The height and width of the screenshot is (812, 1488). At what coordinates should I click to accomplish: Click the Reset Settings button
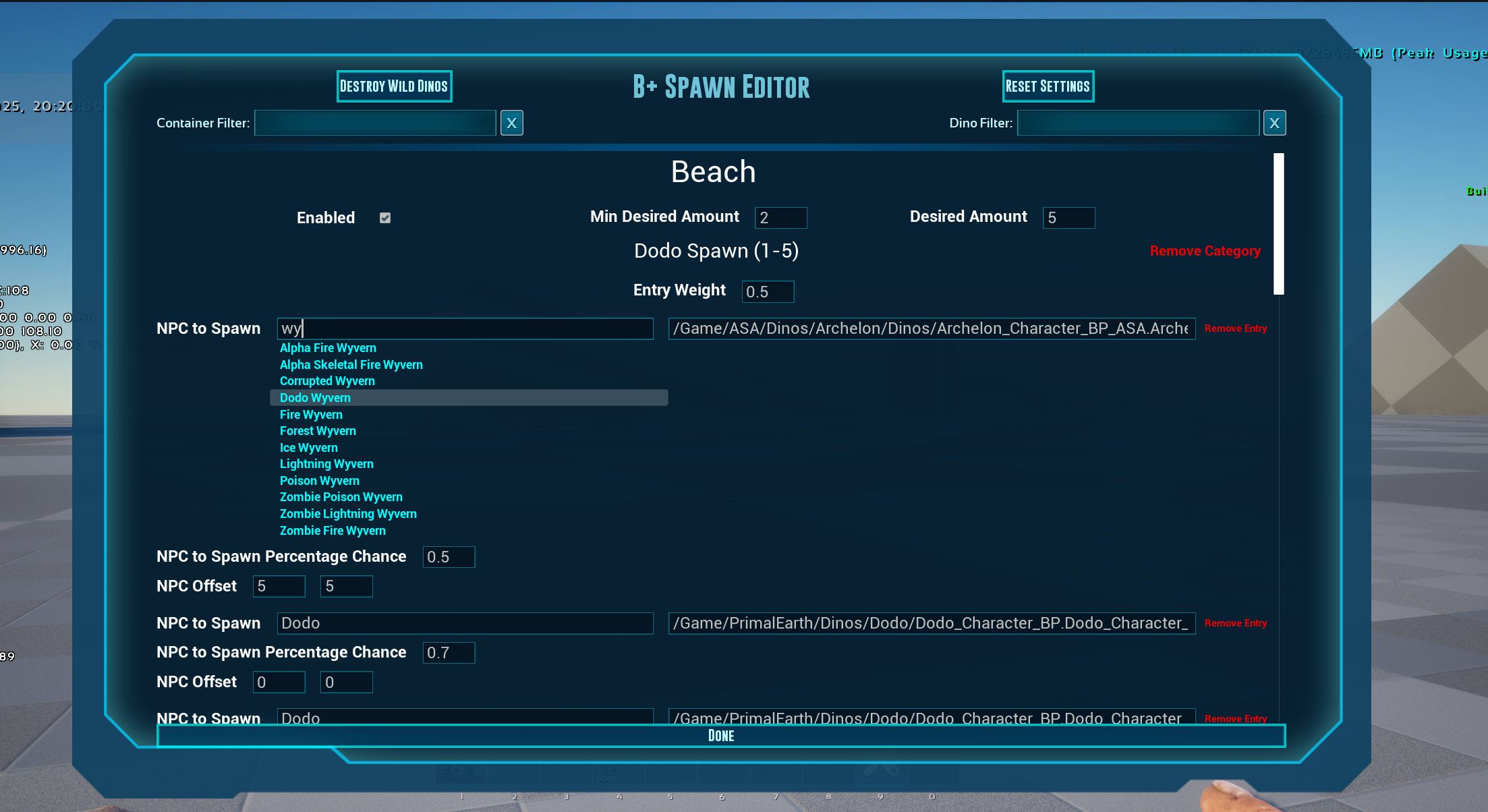(x=1048, y=86)
